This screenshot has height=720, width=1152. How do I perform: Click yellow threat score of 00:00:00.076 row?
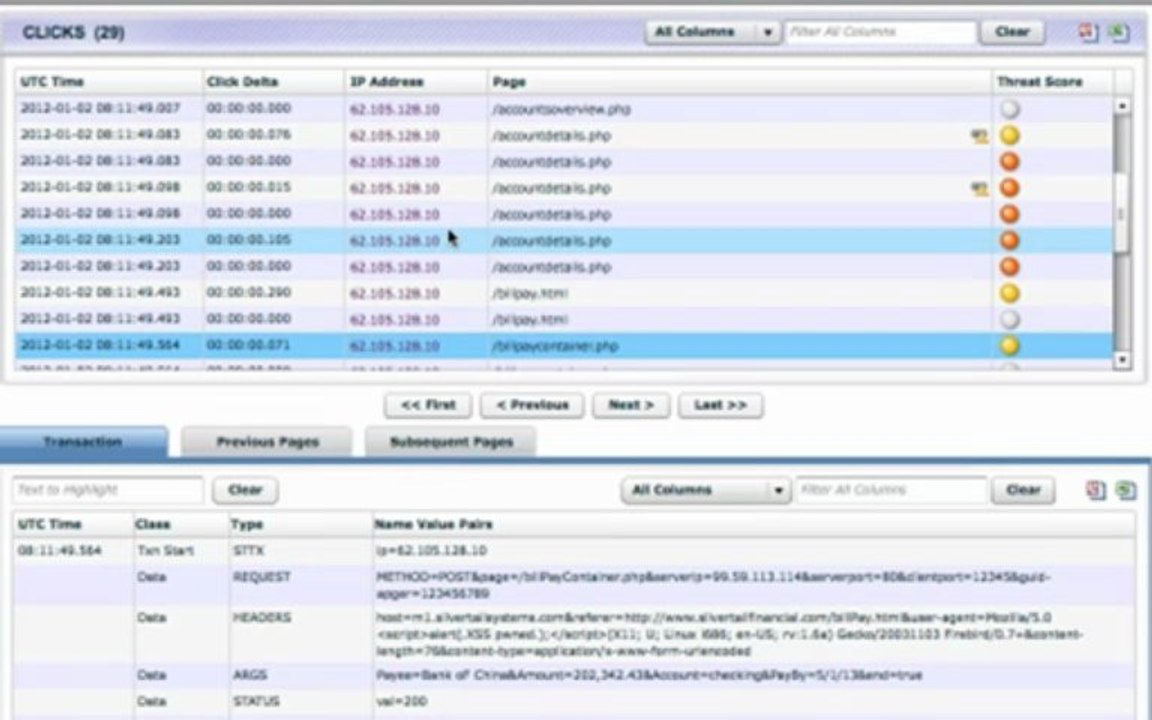(1010, 136)
